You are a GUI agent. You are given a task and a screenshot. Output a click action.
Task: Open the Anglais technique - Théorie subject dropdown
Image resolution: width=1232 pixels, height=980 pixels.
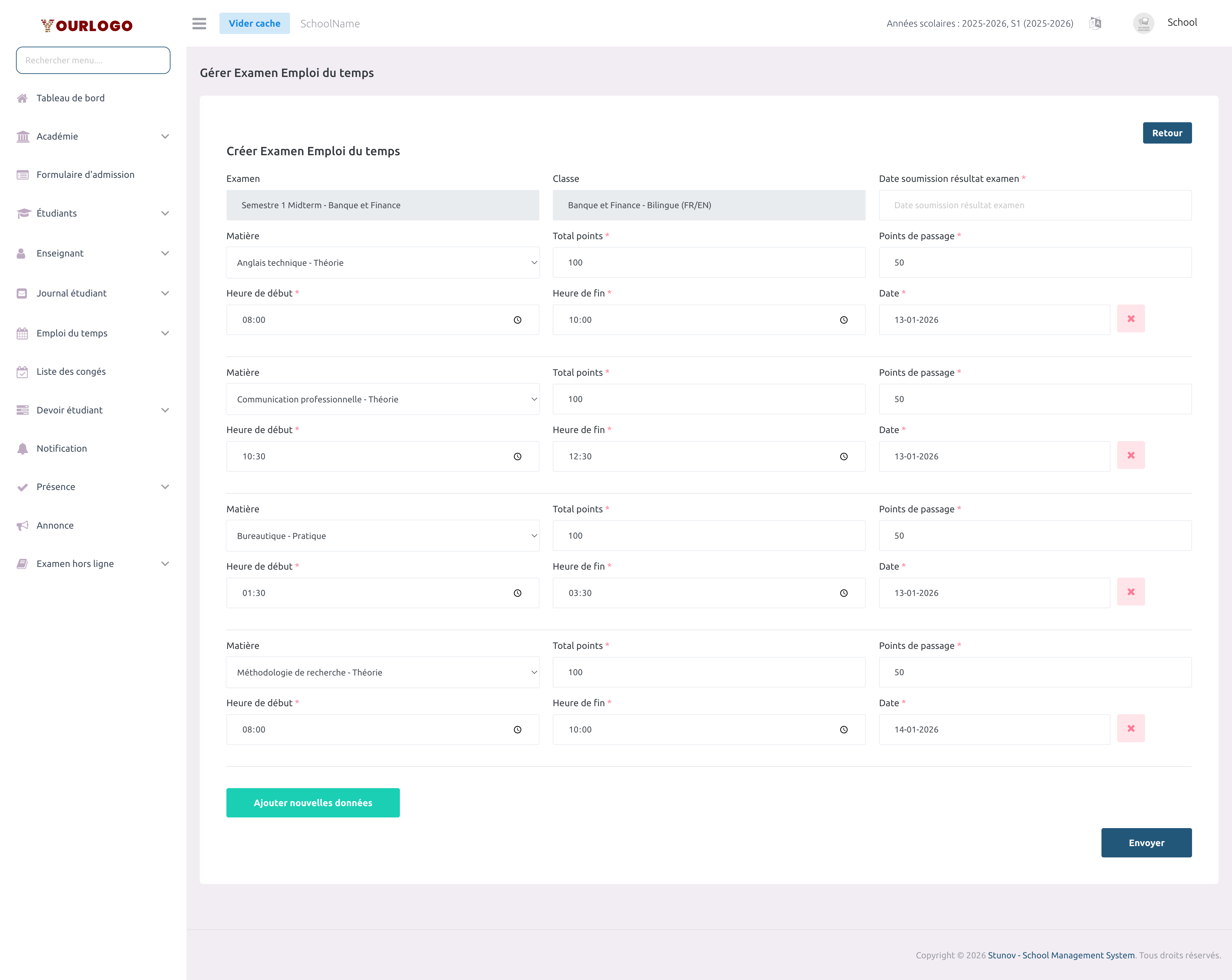tap(382, 262)
